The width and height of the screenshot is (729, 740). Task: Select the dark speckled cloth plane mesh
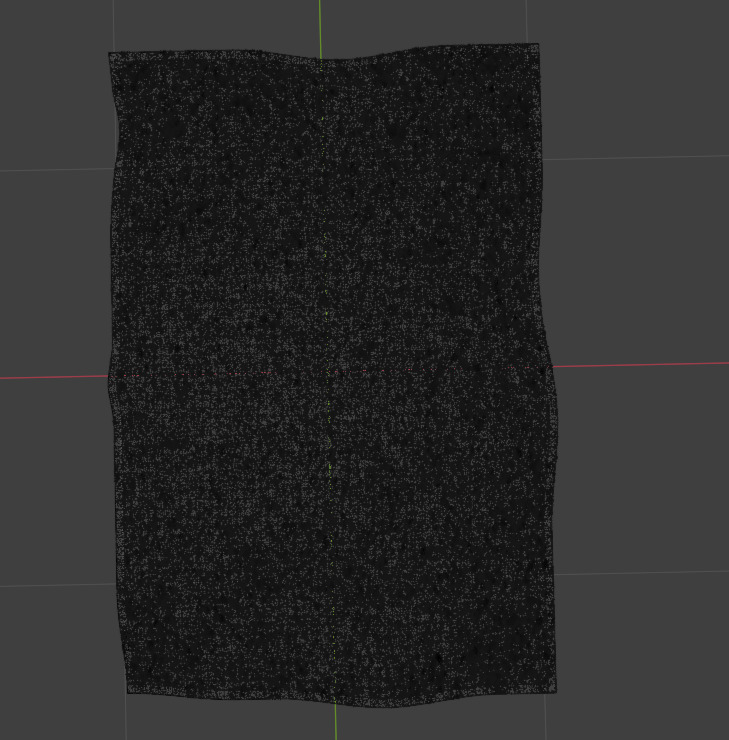point(333,375)
